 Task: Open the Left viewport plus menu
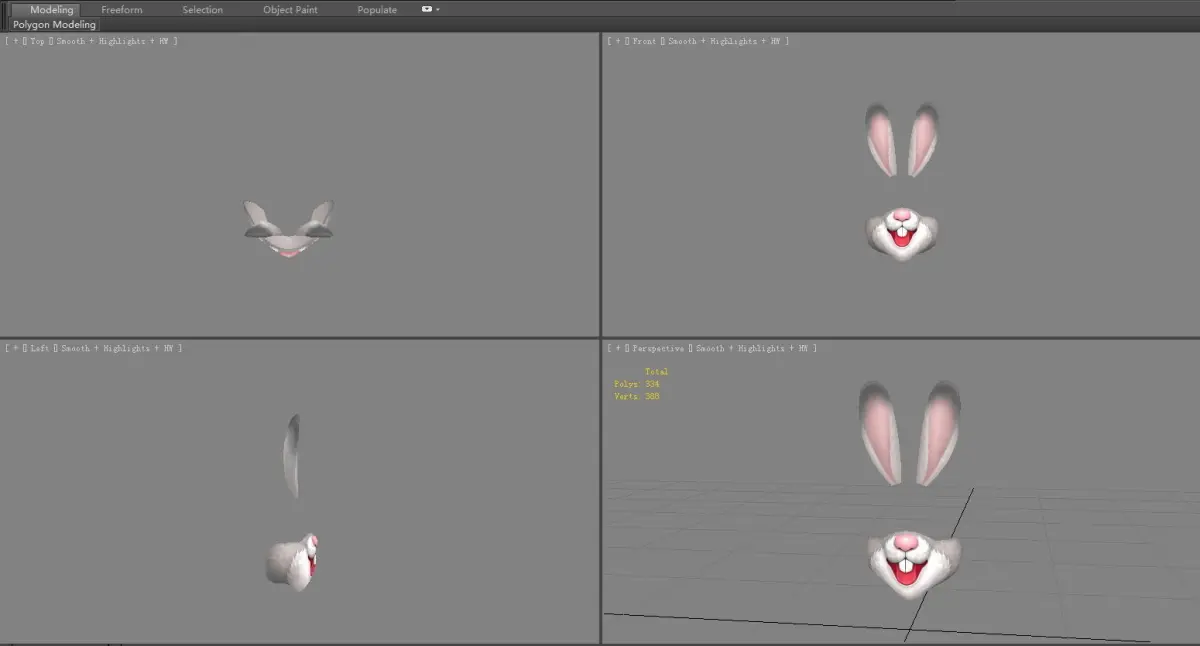pos(16,348)
